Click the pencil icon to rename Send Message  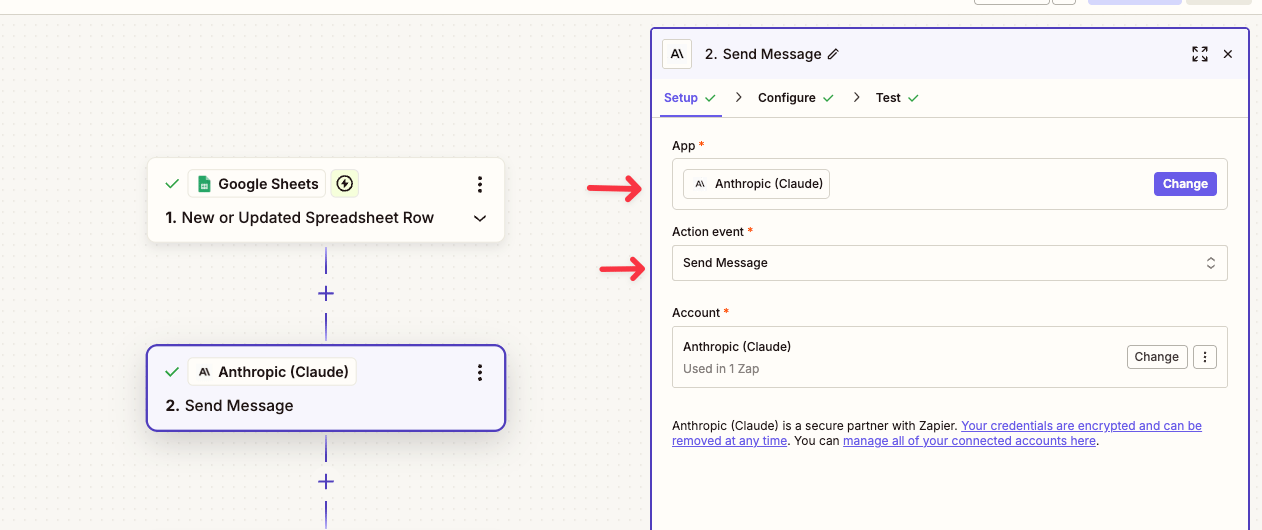click(834, 54)
